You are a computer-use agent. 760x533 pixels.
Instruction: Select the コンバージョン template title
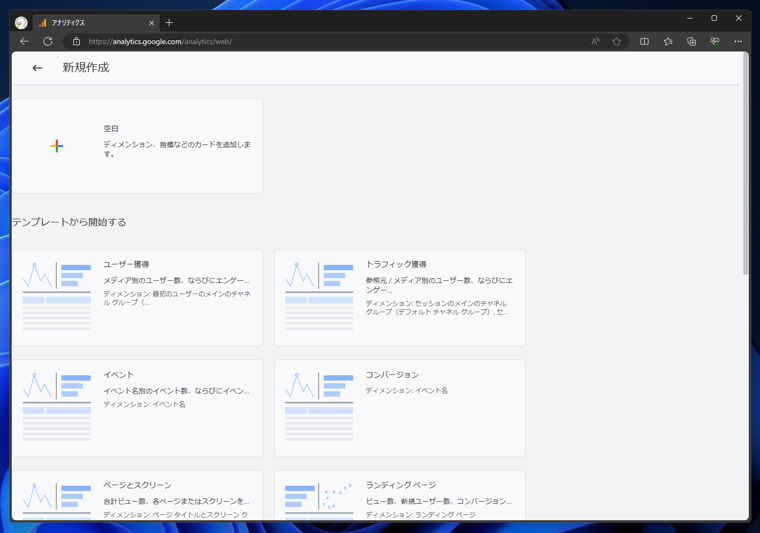click(392, 375)
